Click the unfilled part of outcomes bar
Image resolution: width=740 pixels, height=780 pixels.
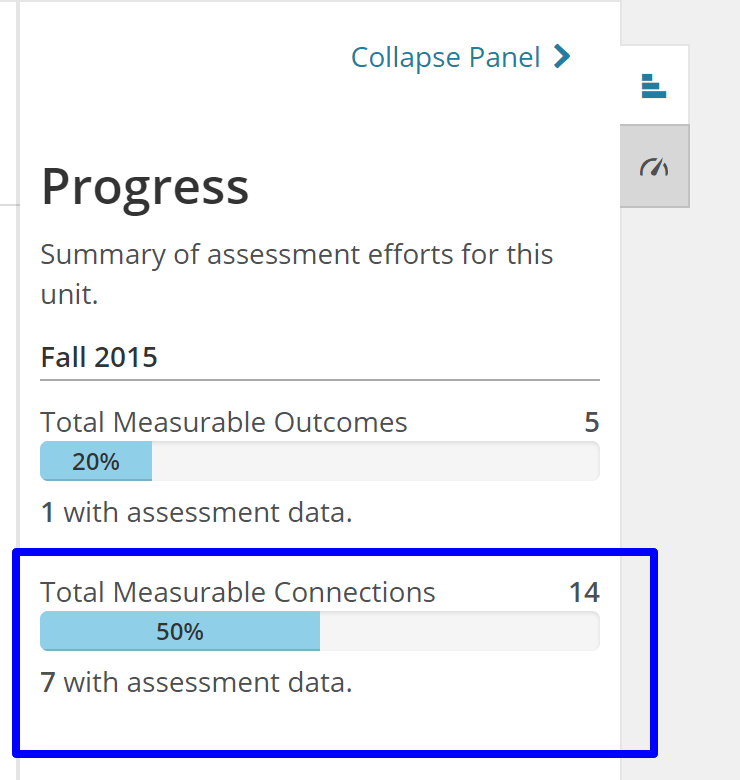pyautogui.click(x=375, y=461)
